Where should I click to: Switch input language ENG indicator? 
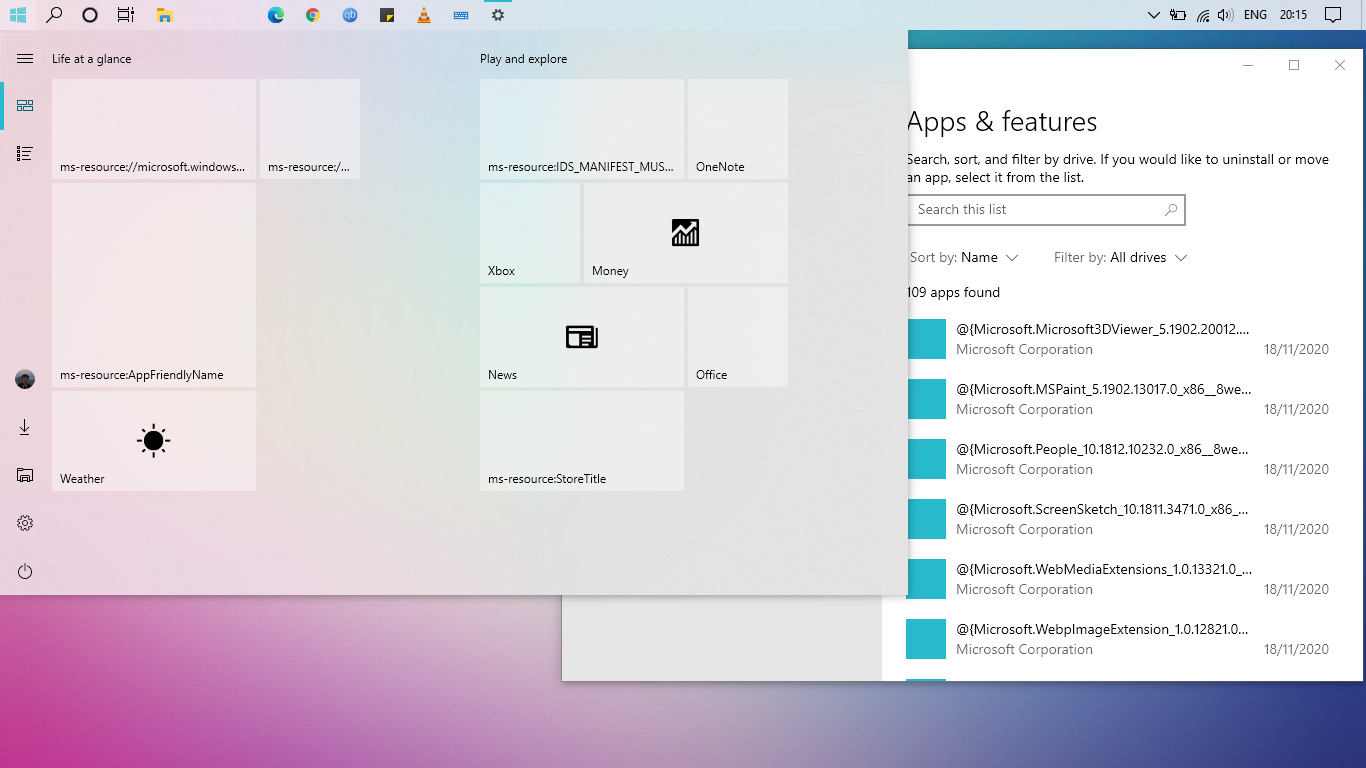[x=1255, y=15]
